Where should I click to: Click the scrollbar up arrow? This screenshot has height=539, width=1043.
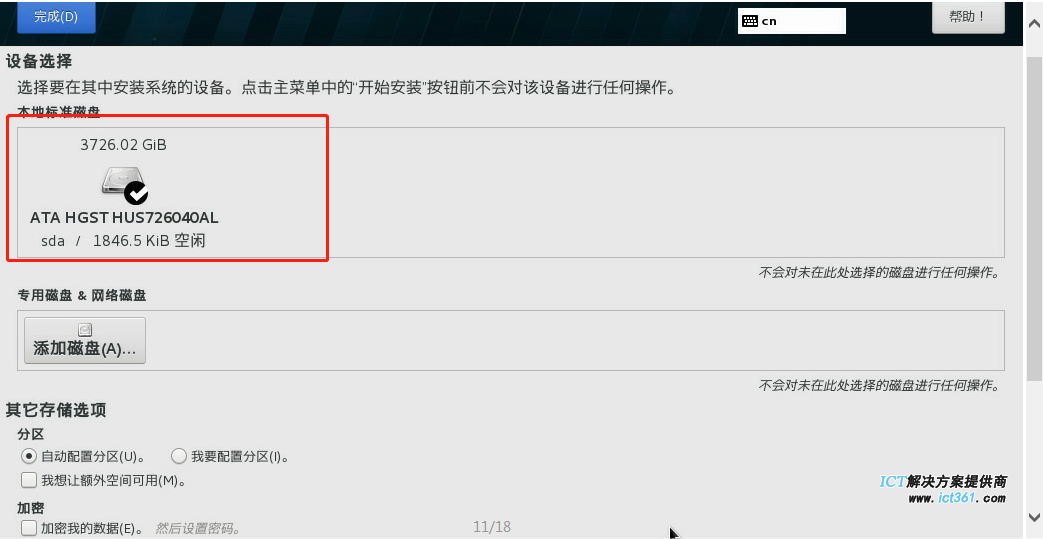[1034, 24]
